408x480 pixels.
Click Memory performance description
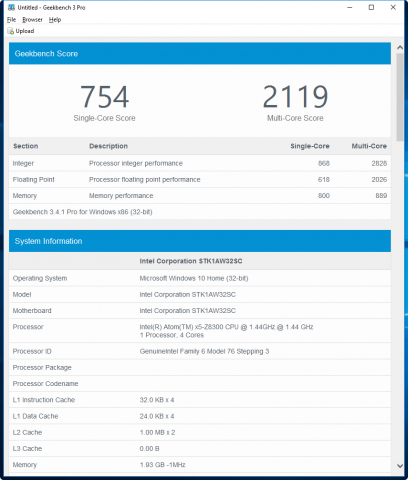(121, 196)
